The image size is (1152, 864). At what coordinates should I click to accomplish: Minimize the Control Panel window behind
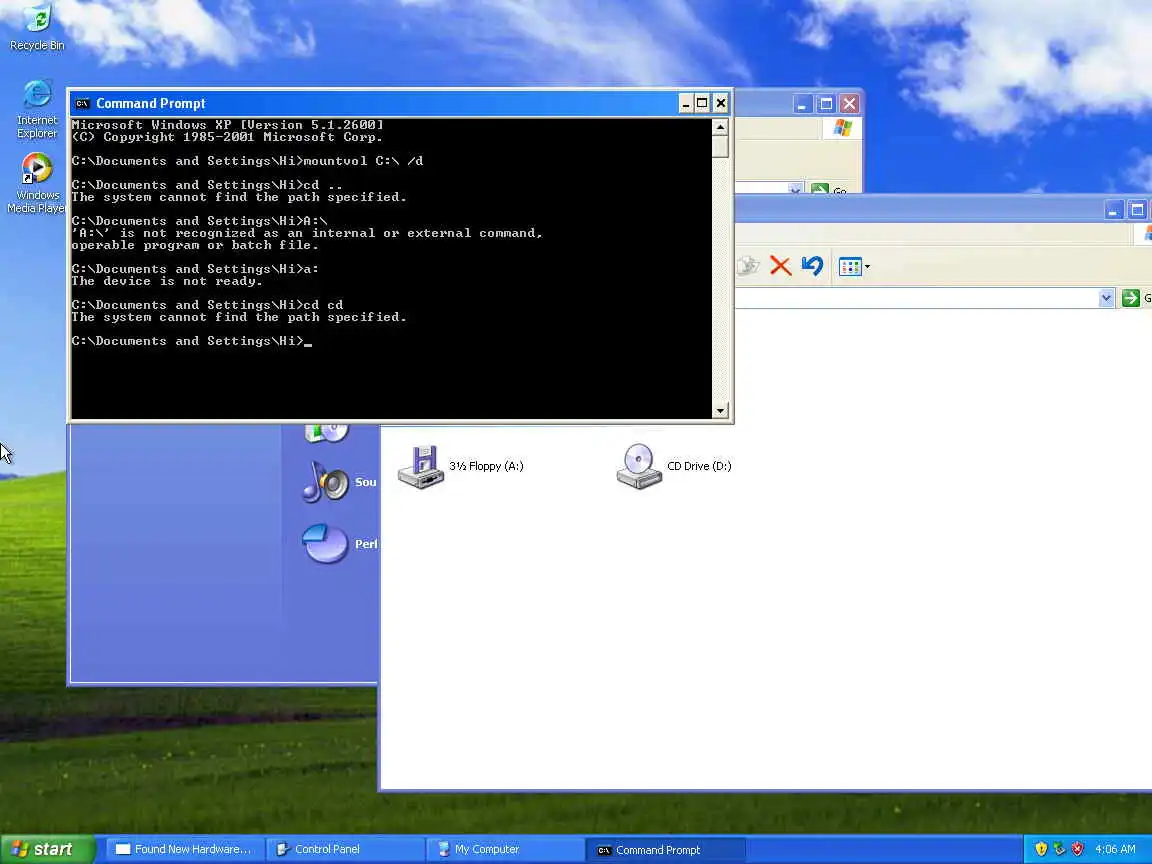coord(802,104)
